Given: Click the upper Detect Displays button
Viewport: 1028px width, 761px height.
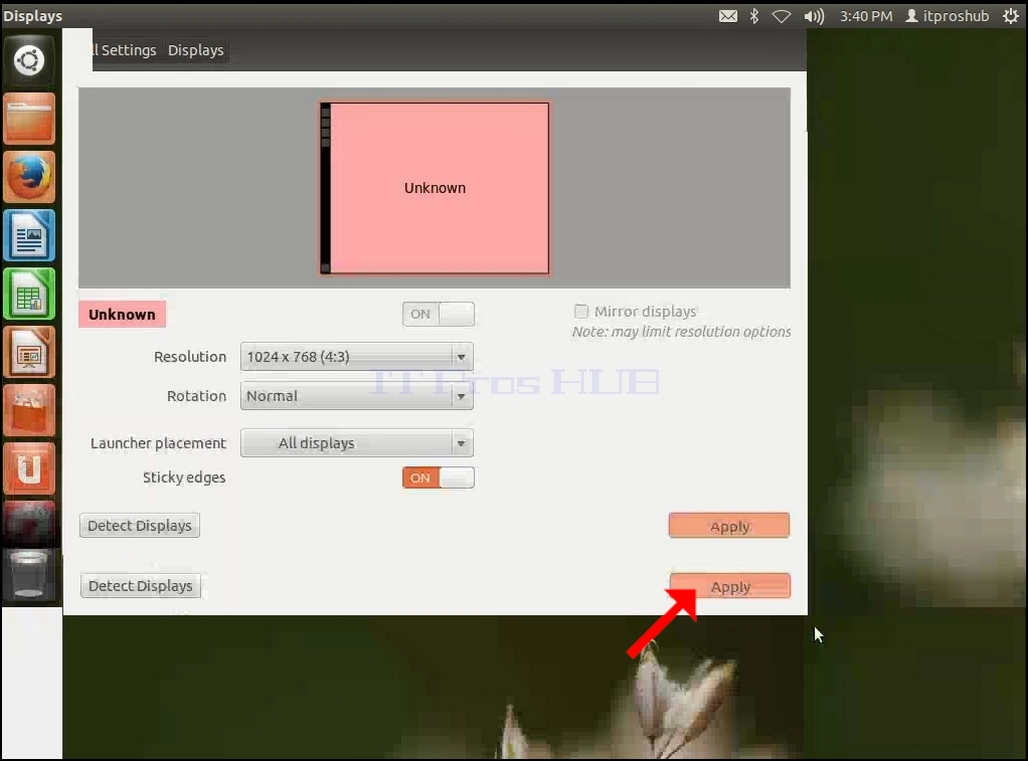Looking at the screenshot, I should pos(140,526).
